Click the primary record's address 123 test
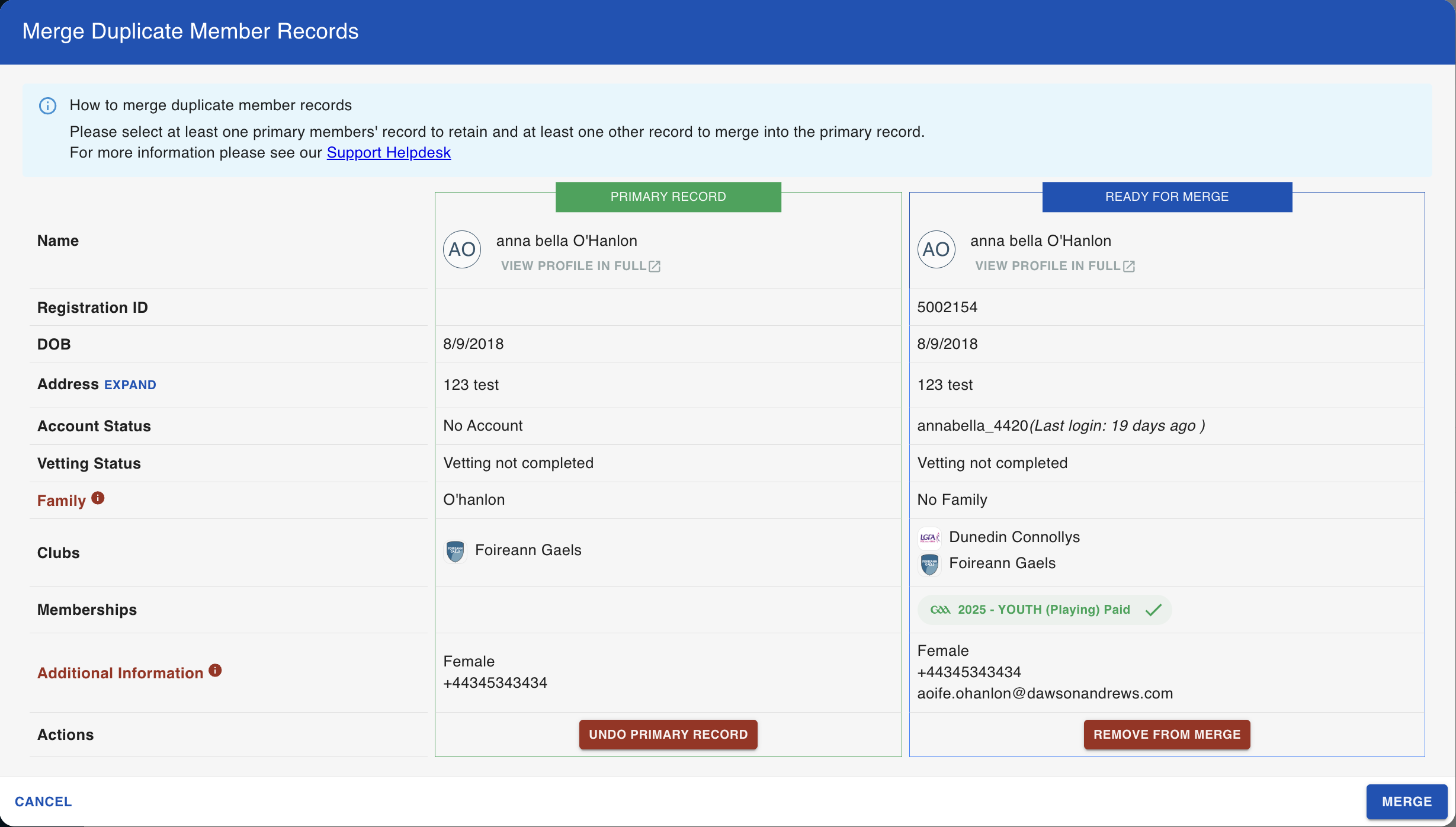 471,385
